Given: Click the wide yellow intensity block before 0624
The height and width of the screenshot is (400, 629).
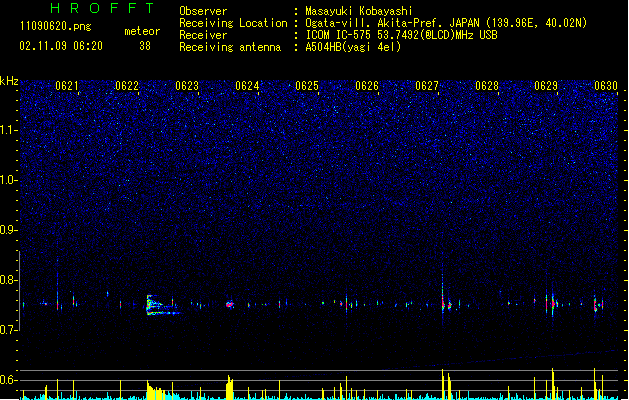Looking at the screenshot, I should [x=229, y=388].
